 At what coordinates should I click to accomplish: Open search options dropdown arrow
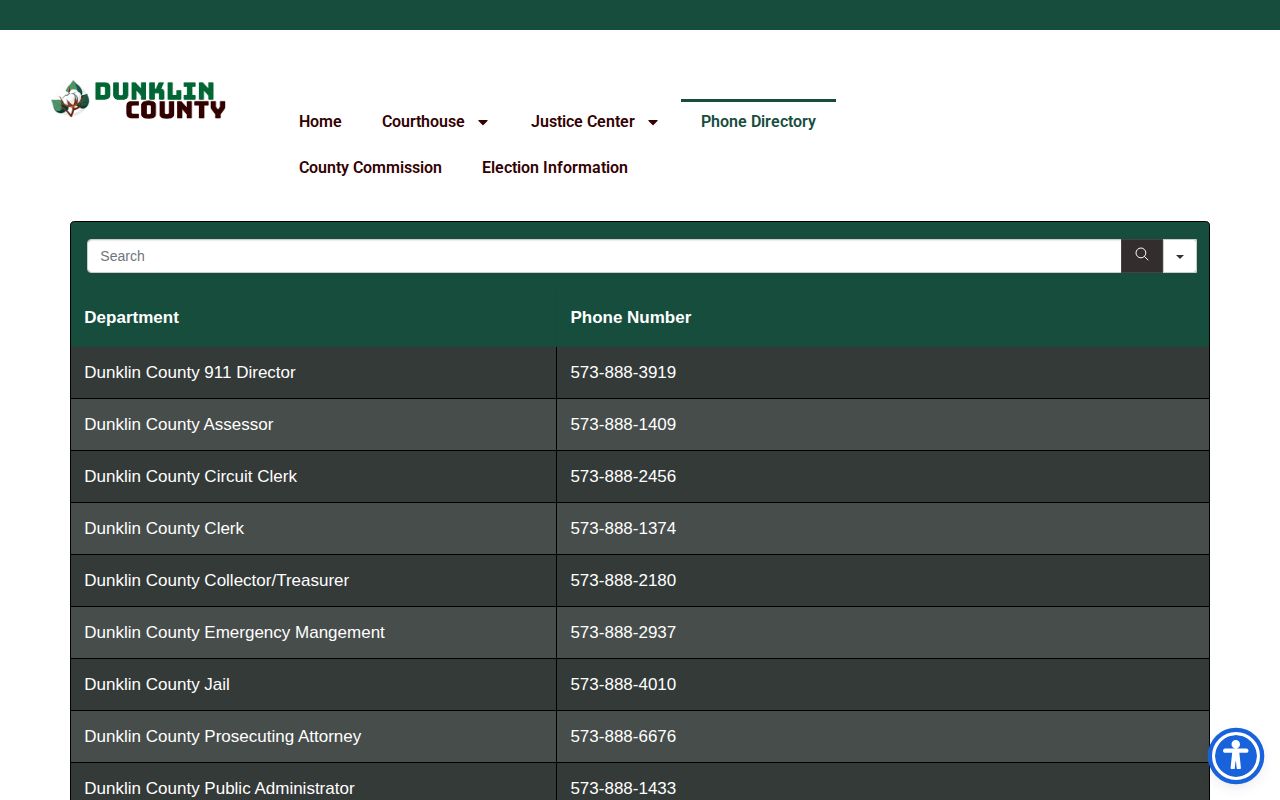pyautogui.click(x=1180, y=256)
